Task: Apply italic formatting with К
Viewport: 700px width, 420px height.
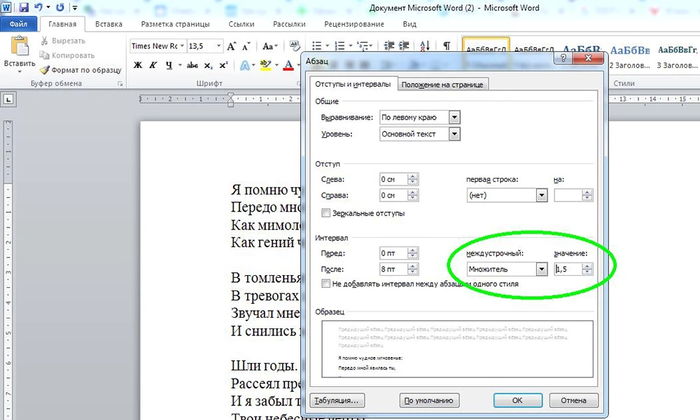Action: click(154, 66)
